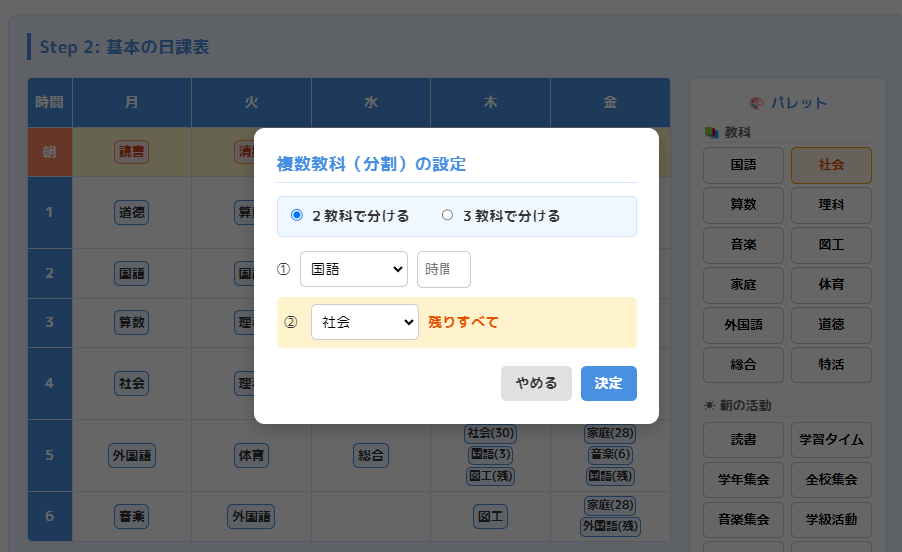Choose 図工 in the palette
Viewport: 902px width, 552px height.
pos(831,245)
